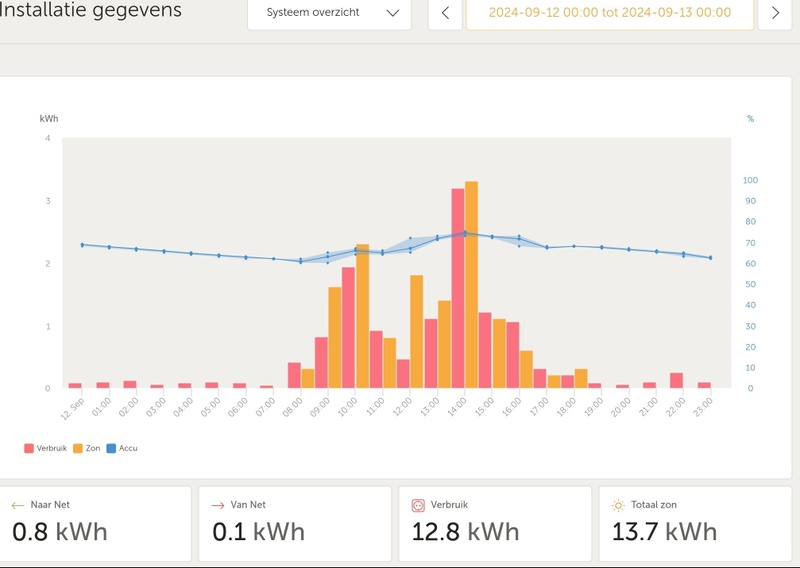Click the Verbruik socket icon
The width and height of the screenshot is (800, 568).
point(418,506)
